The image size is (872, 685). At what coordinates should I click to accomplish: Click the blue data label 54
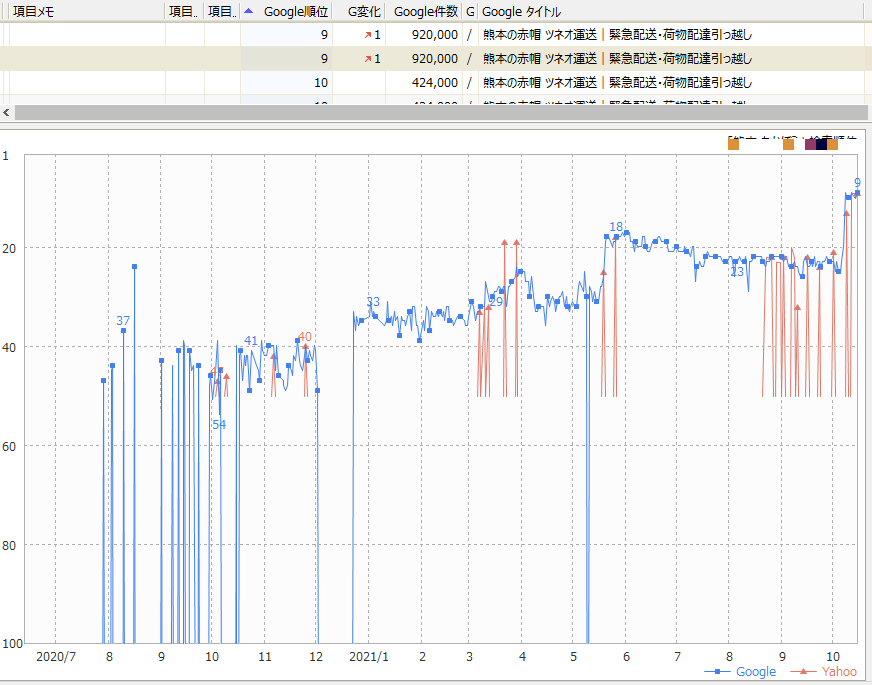click(x=219, y=425)
